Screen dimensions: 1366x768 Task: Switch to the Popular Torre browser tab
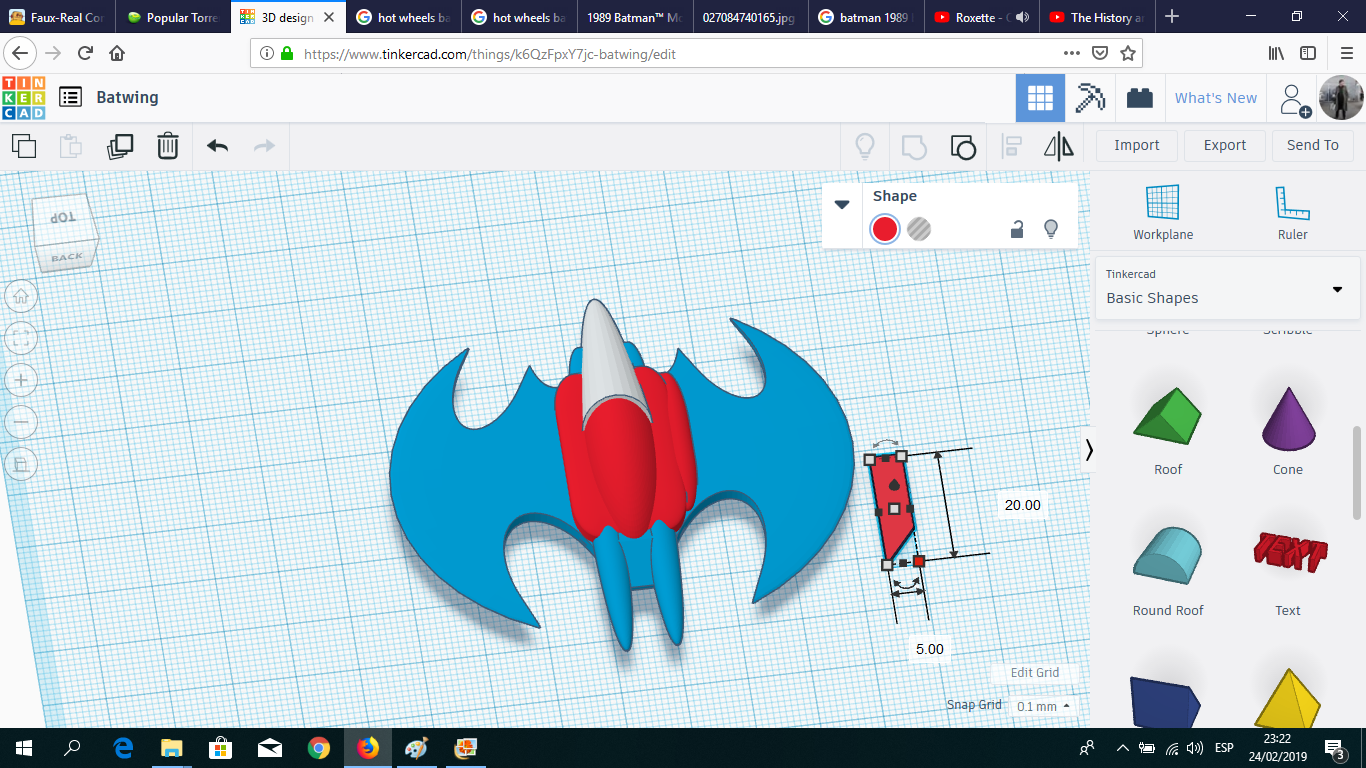pyautogui.click(x=173, y=17)
